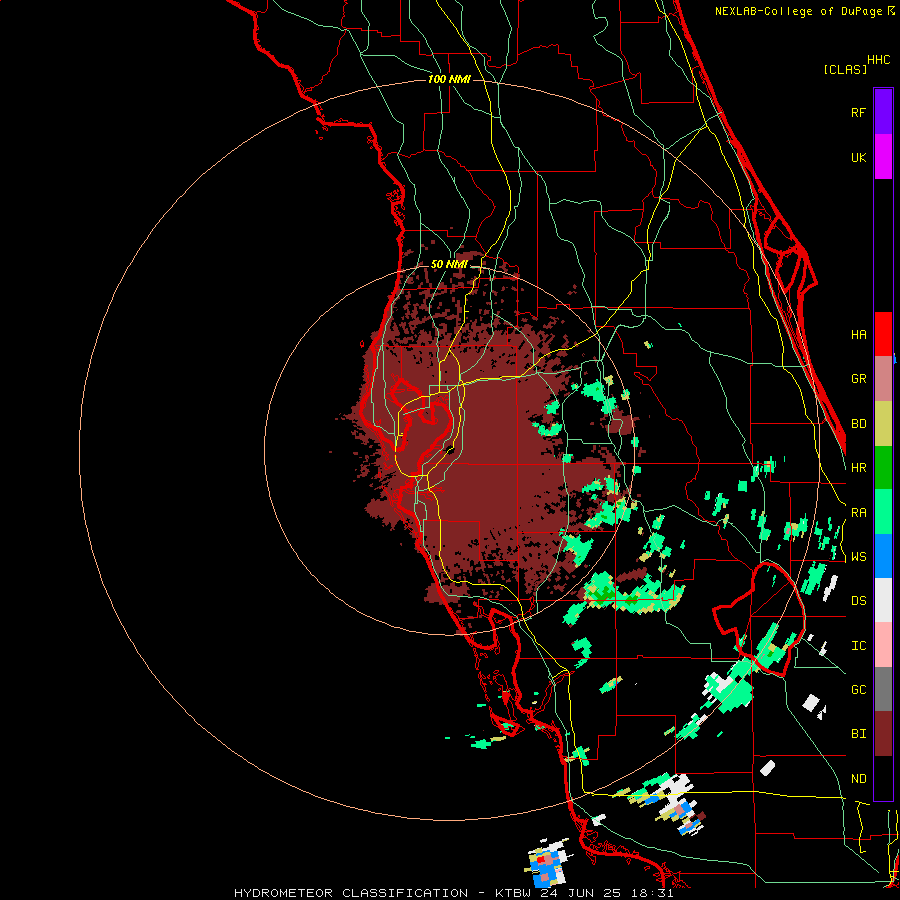900x900 pixels.
Task: Click the 100 NMI range ring label
Action: point(449,79)
